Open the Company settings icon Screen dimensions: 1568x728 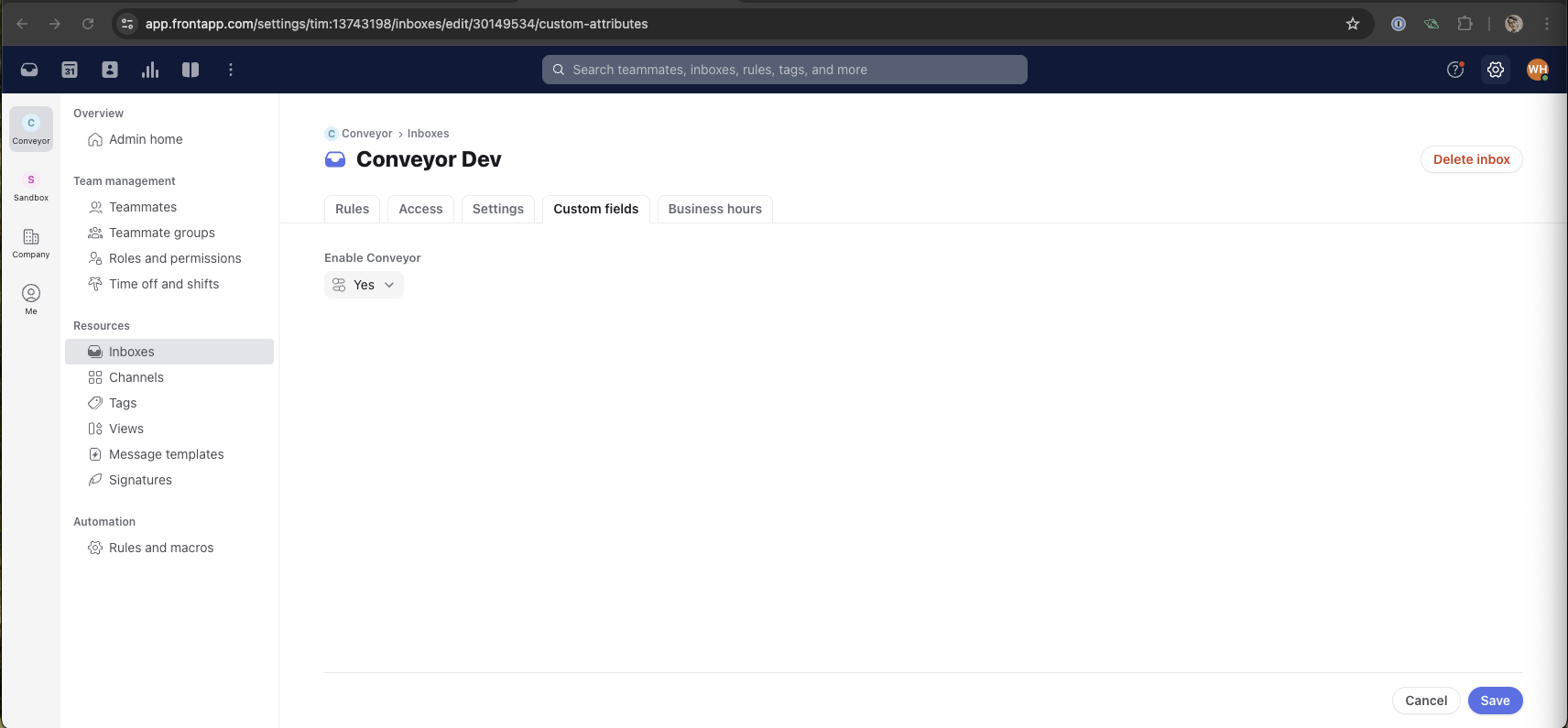31,243
